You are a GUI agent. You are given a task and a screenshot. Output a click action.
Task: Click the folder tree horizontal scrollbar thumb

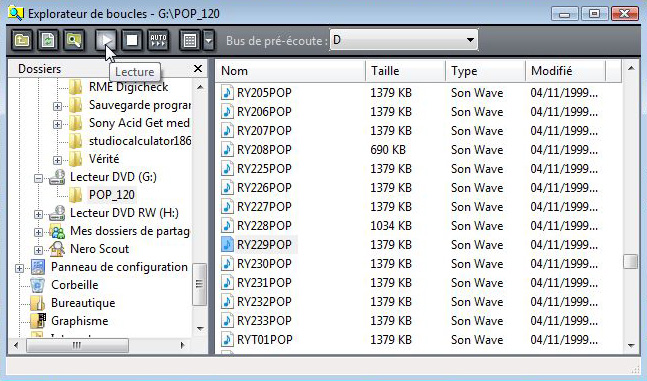pos(77,345)
